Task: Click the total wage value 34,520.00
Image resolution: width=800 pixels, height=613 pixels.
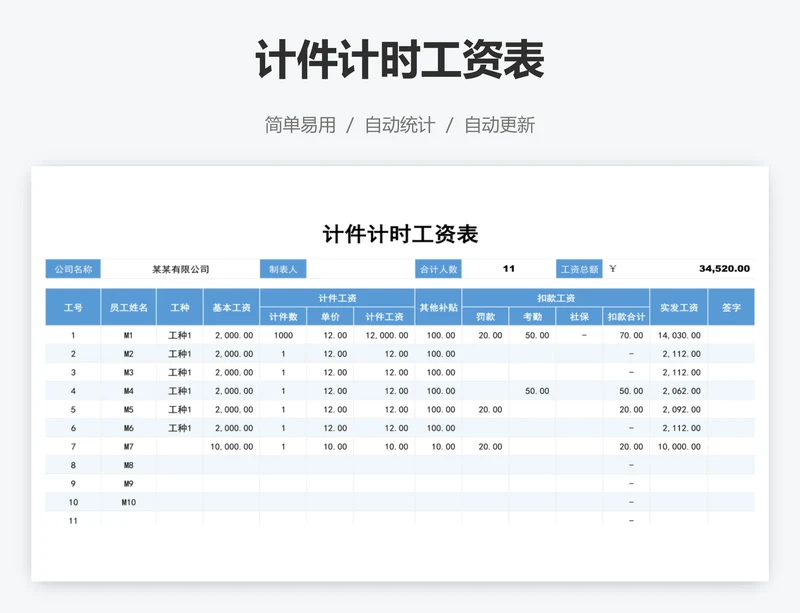Action: [724, 268]
